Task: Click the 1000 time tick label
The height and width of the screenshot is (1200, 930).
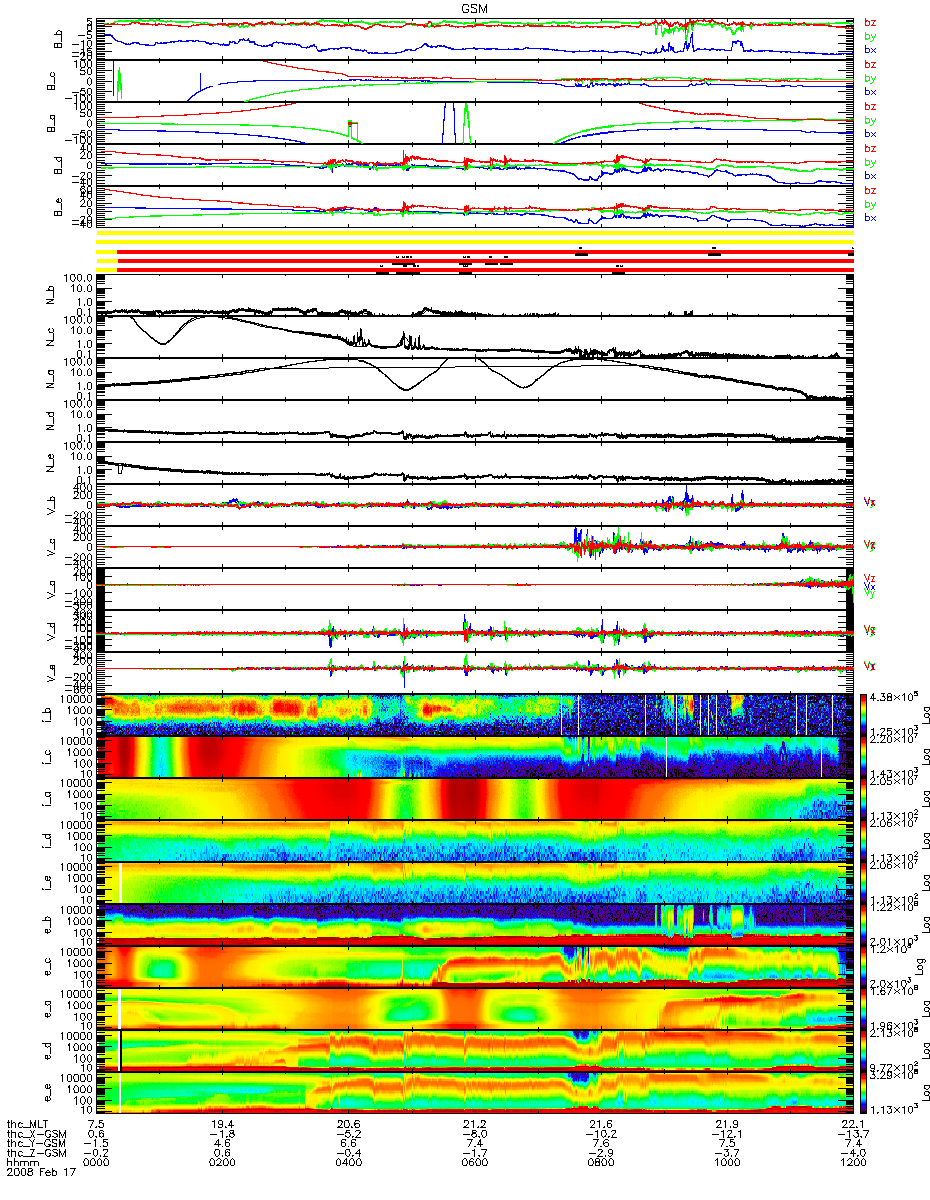Action: click(x=727, y=1164)
